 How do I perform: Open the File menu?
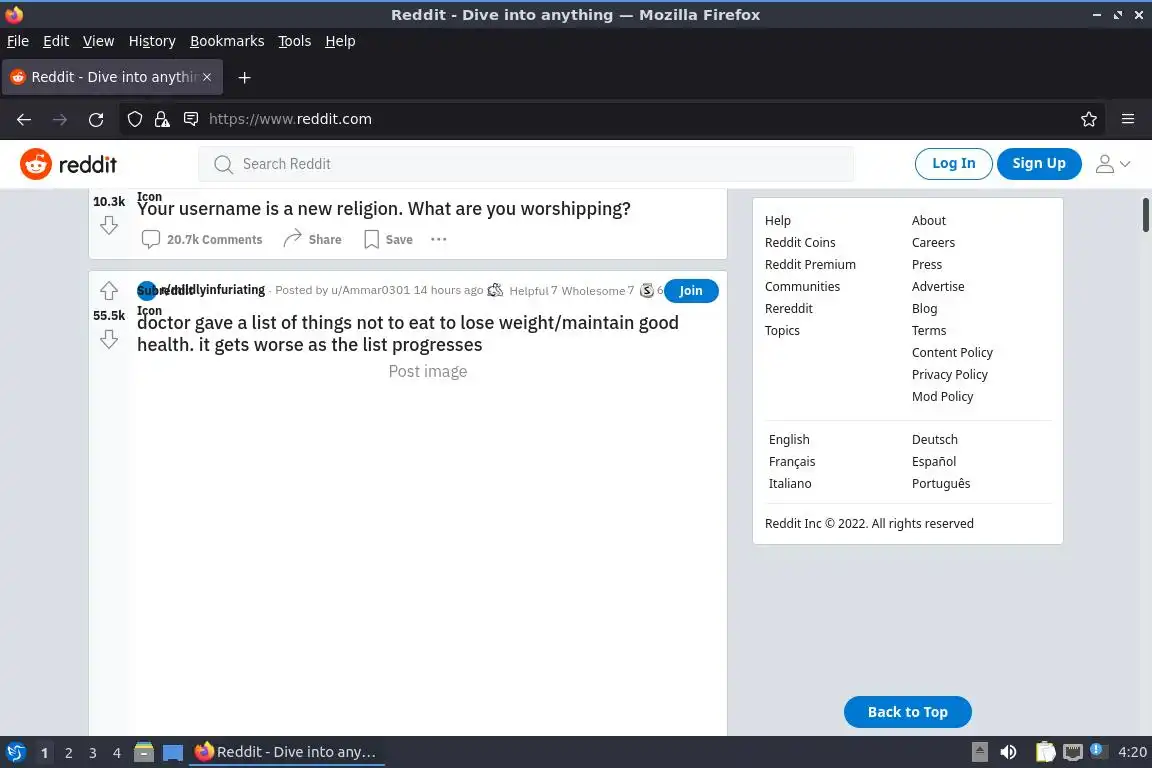point(18,41)
